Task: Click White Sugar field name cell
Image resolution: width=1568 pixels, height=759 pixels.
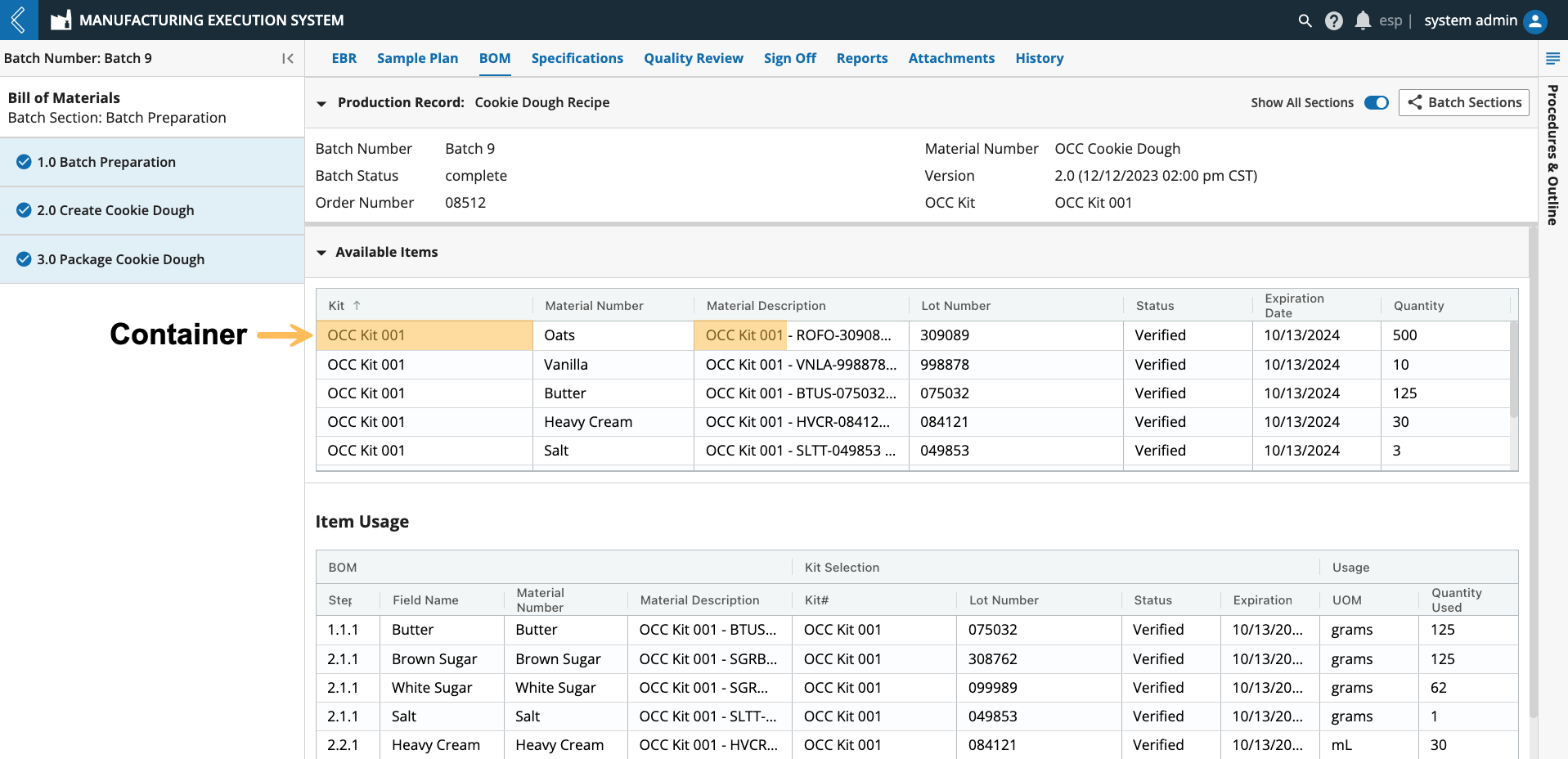Action: pyautogui.click(x=442, y=688)
